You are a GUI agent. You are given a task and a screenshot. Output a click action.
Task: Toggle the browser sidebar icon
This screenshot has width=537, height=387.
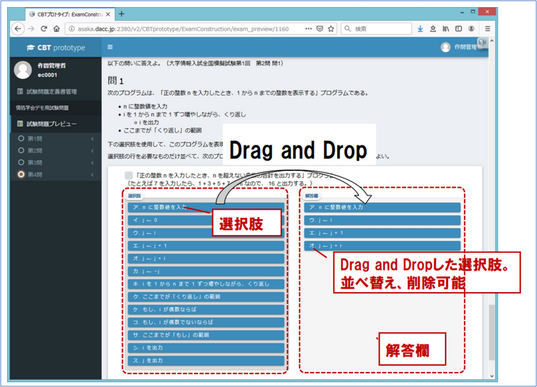tap(459, 29)
